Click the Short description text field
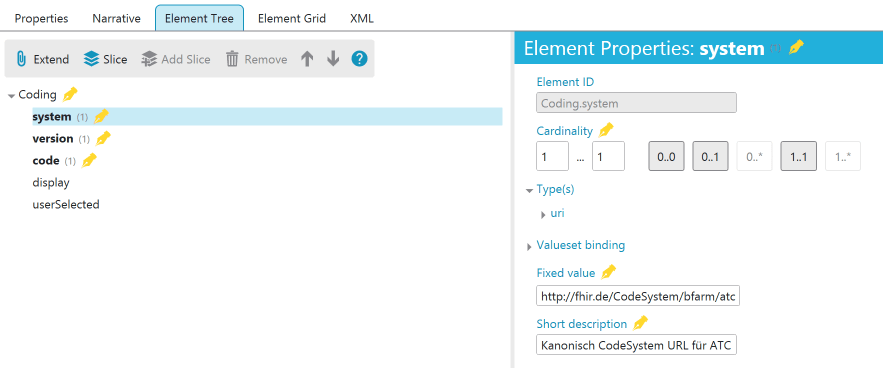 tap(636, 345)
